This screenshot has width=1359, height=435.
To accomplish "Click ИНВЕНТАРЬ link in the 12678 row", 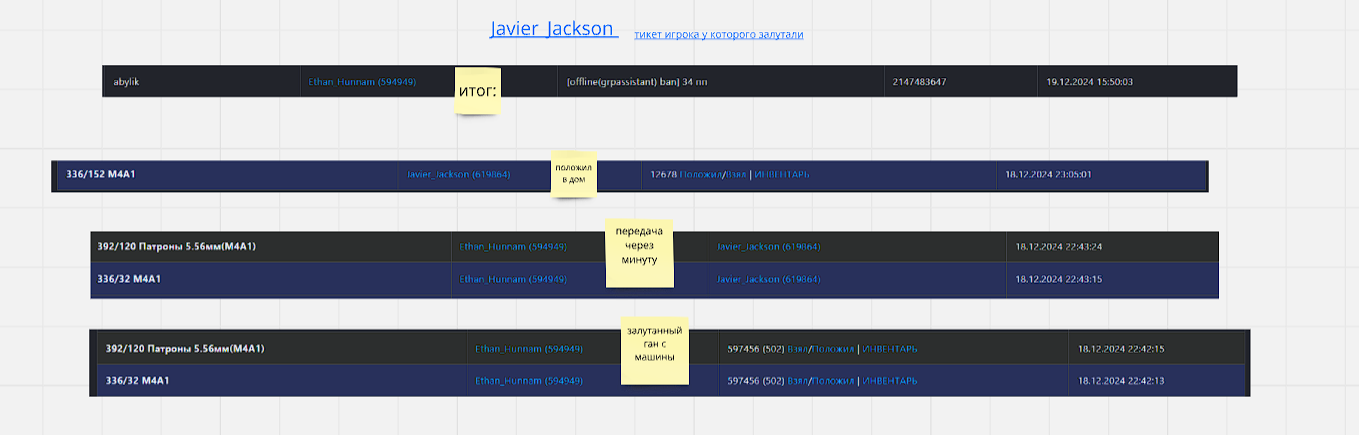I will [781, 175].
